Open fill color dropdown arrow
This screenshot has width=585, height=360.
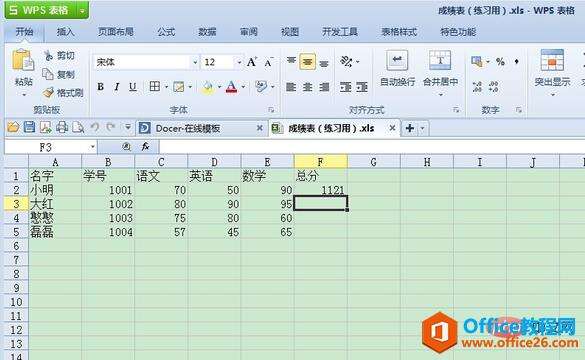[219, 87]
